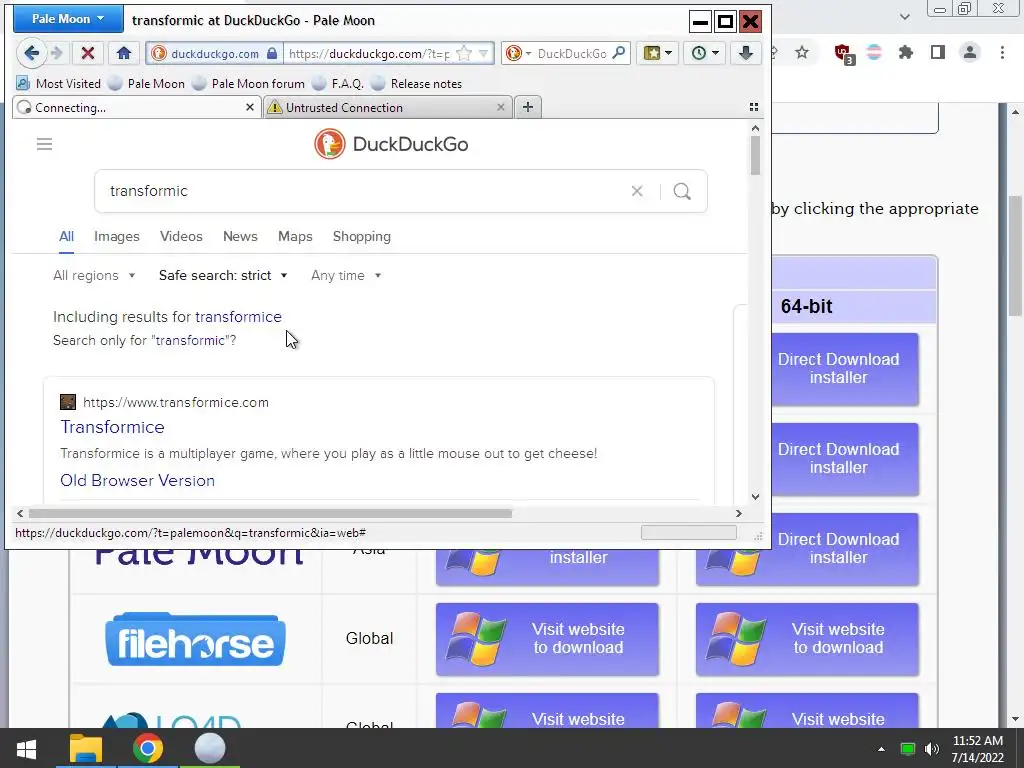Open a new Pale Moon tab
This screenshot has width=1024, height=768.
[528, 107]
